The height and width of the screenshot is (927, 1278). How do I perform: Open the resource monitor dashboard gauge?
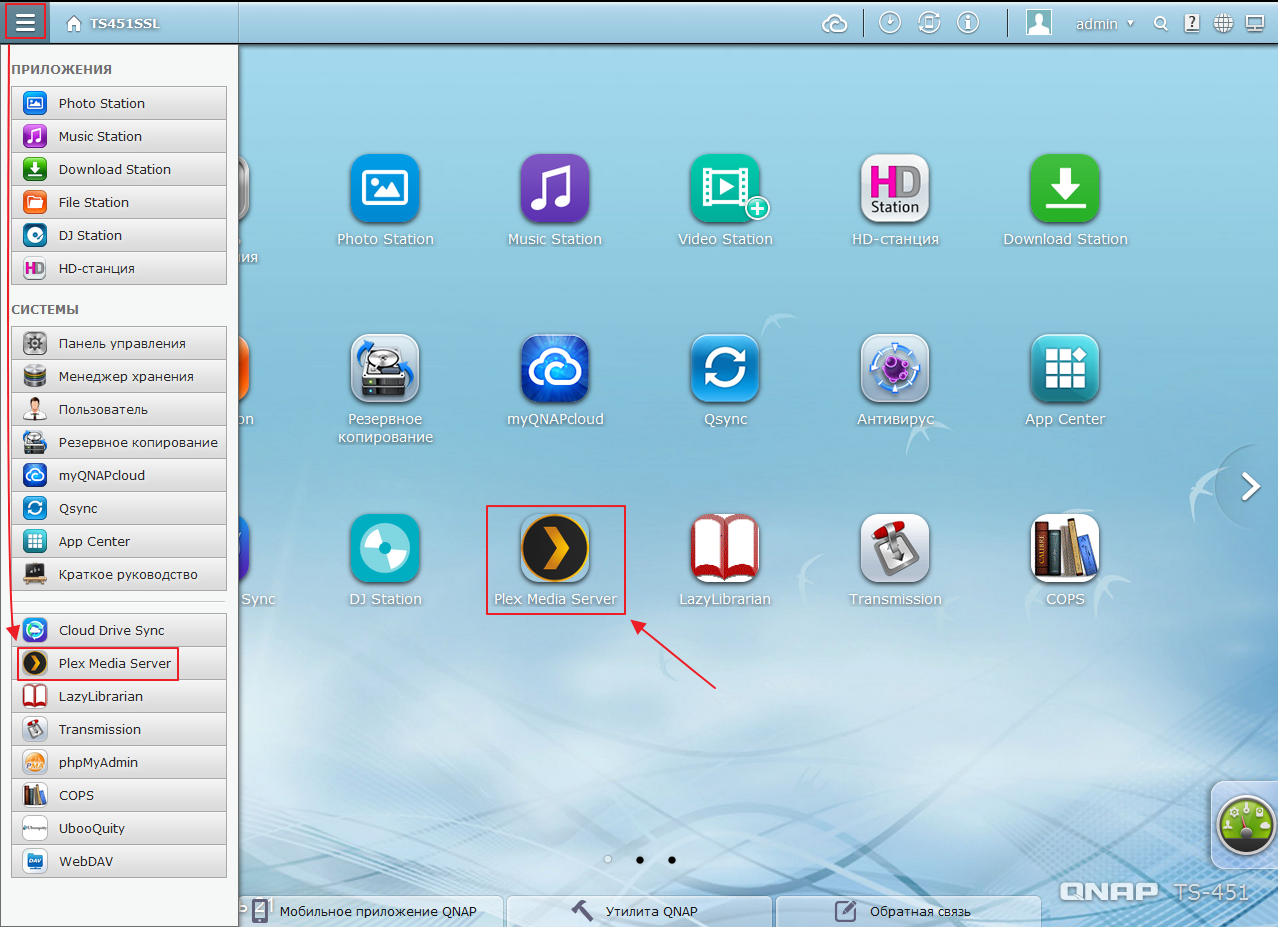click(x=1246, y=826)
